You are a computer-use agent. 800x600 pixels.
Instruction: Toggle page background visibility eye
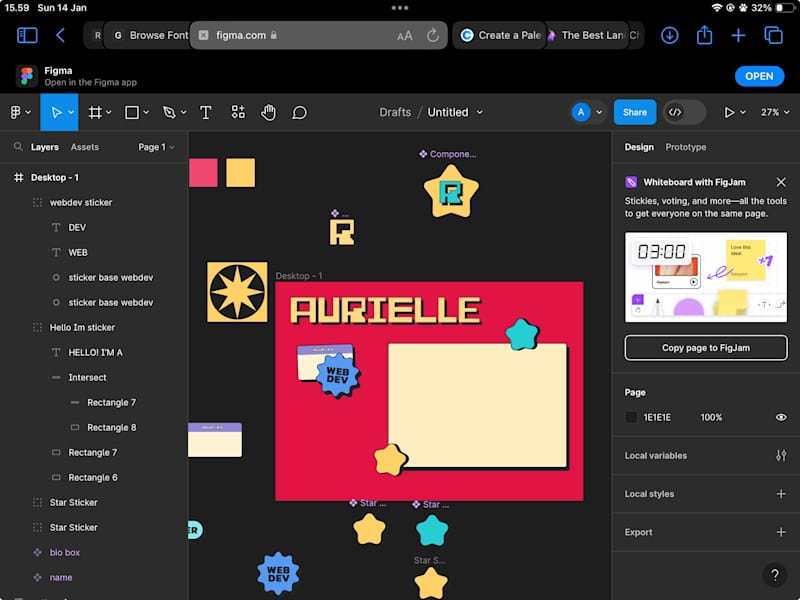click(x=781, y=417)
